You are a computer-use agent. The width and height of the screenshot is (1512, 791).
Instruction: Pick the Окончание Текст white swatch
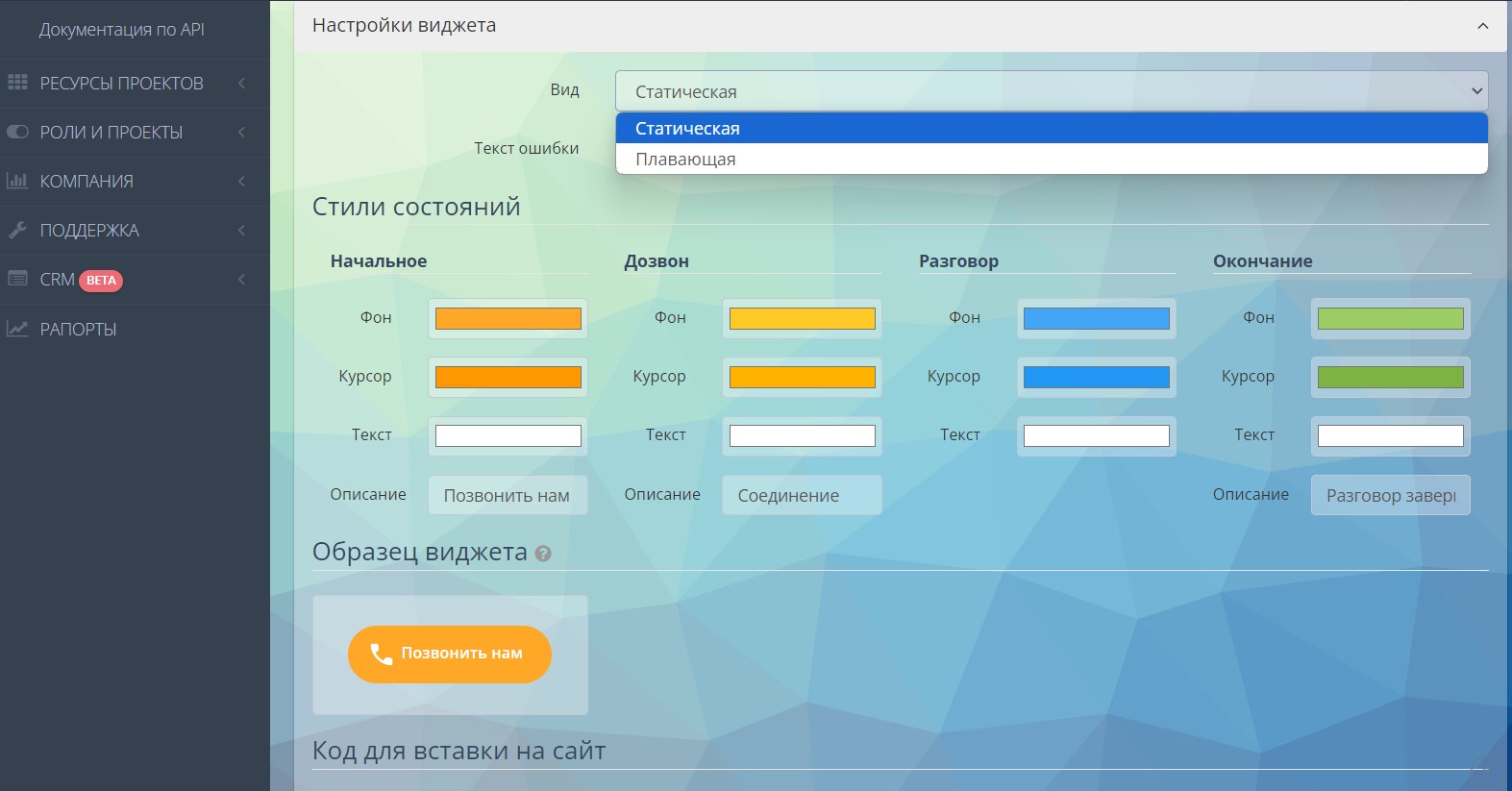click(x=1390, y=435)
